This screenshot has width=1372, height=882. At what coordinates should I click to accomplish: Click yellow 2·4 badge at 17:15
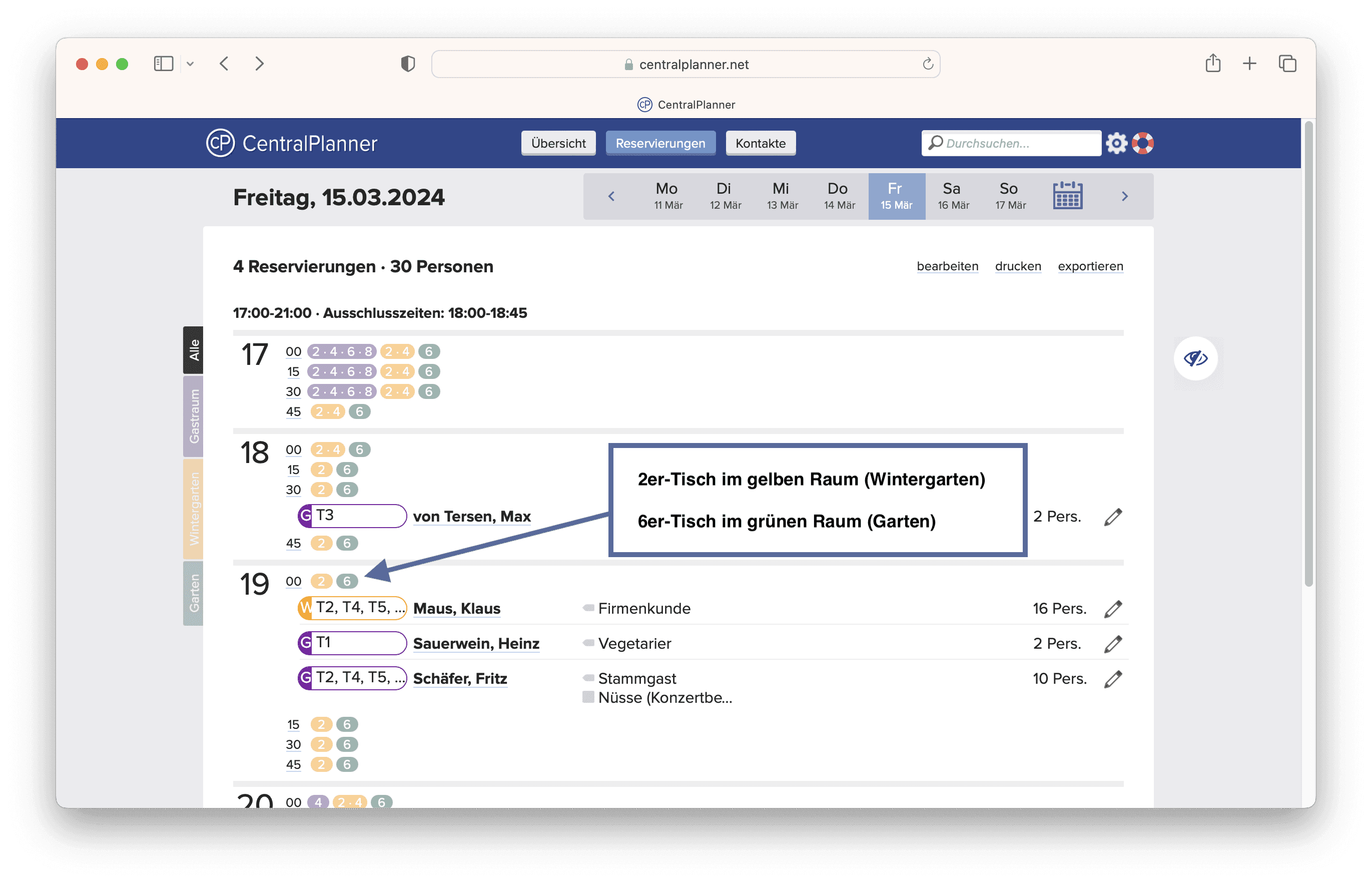[x=397, y=372]
